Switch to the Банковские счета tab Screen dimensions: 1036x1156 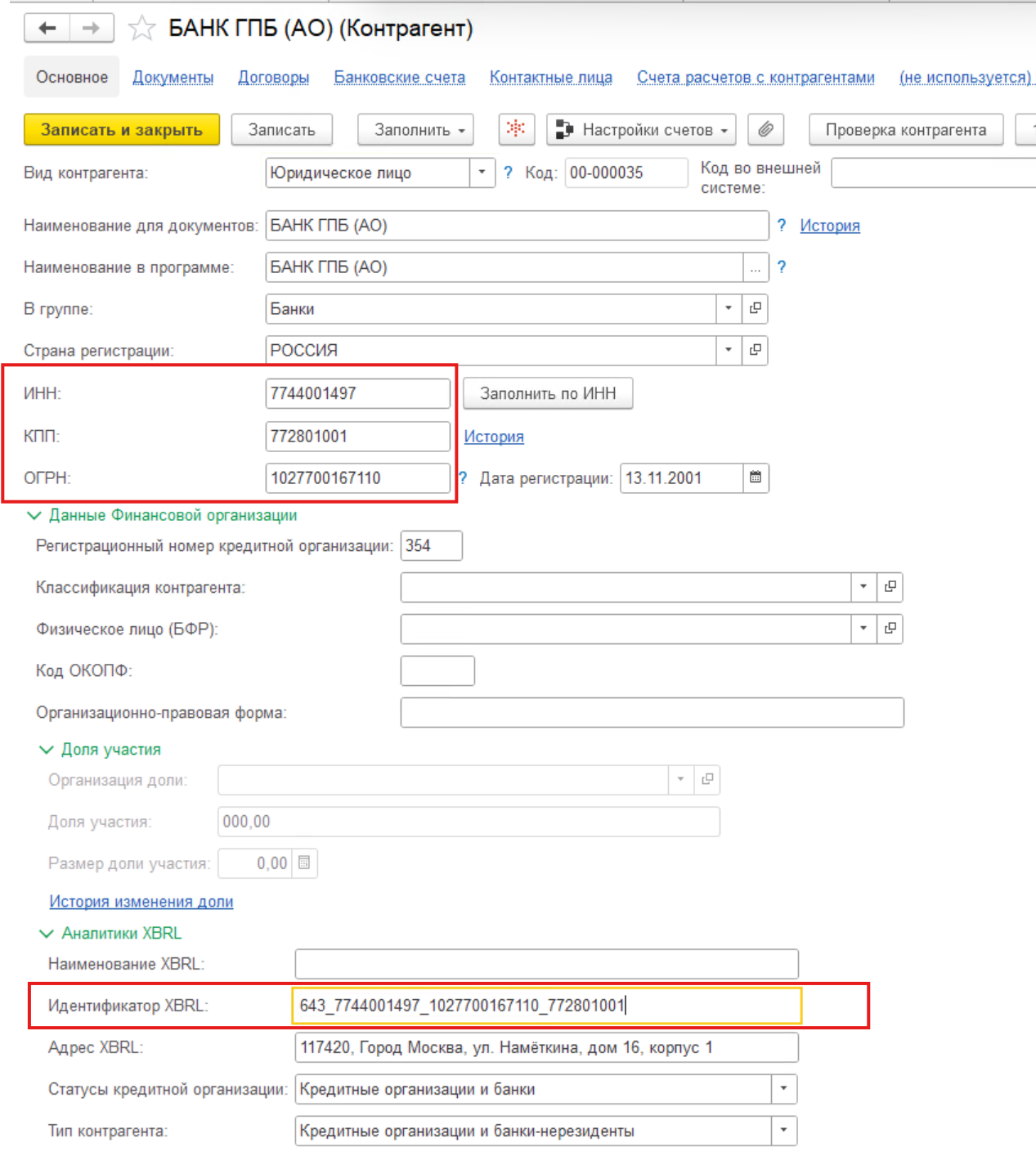click(x=399, y=77)
